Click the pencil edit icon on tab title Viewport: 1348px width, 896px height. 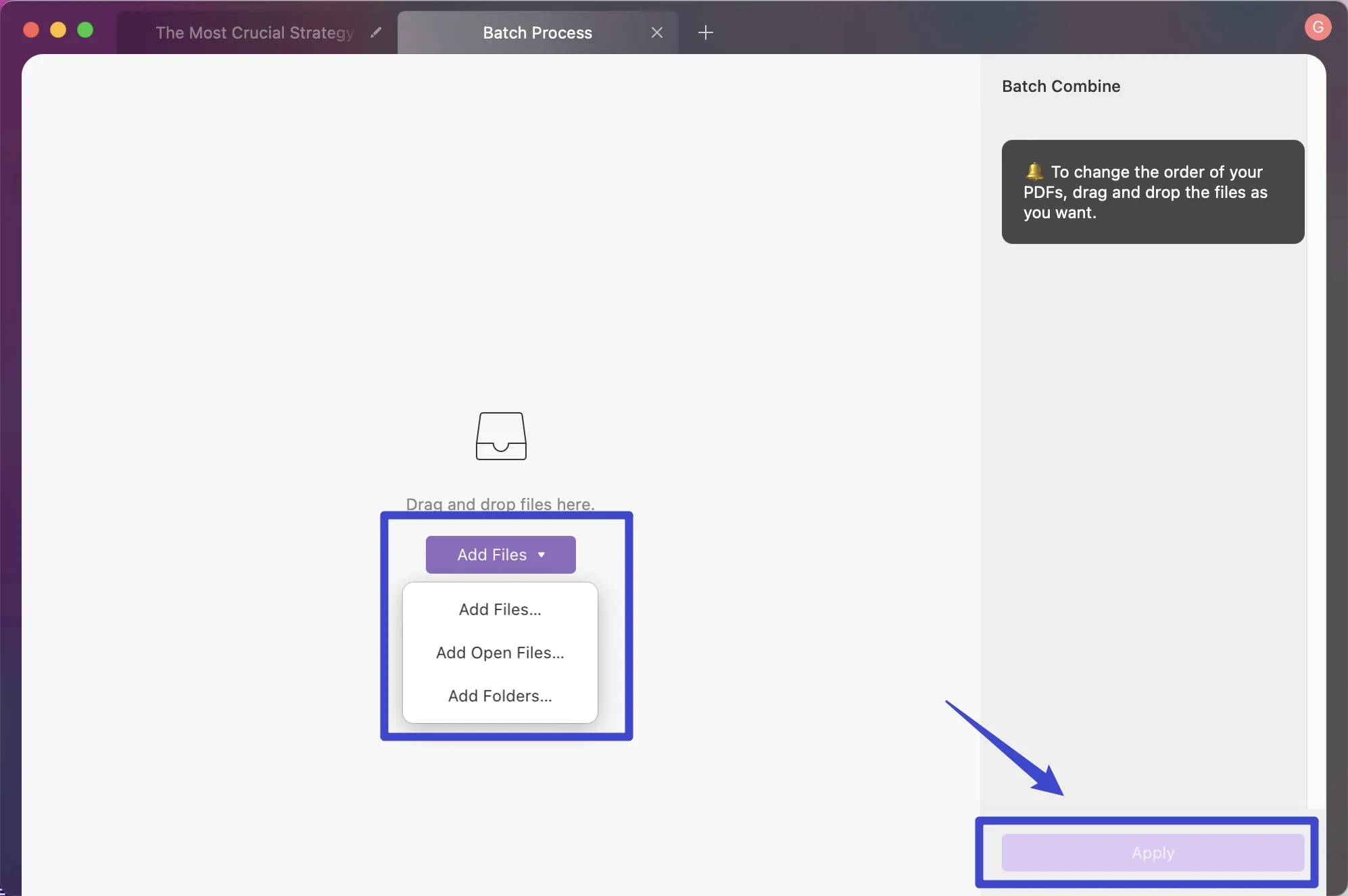tap(376, 32)
